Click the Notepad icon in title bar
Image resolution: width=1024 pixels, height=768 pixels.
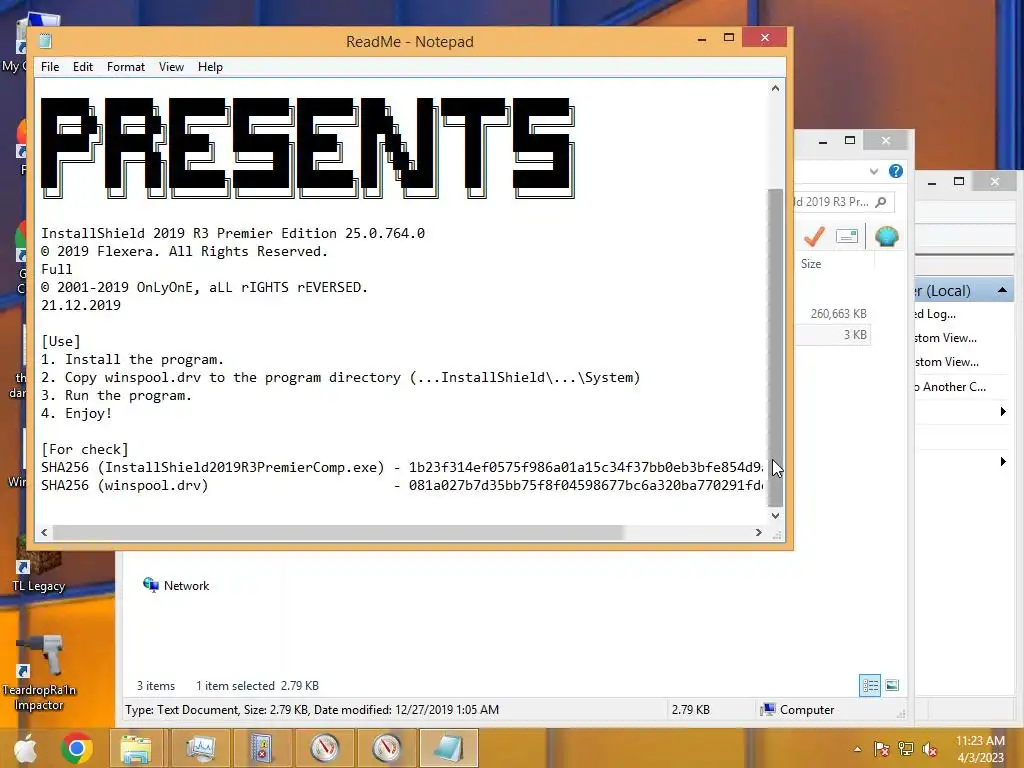tap(45, 41)
